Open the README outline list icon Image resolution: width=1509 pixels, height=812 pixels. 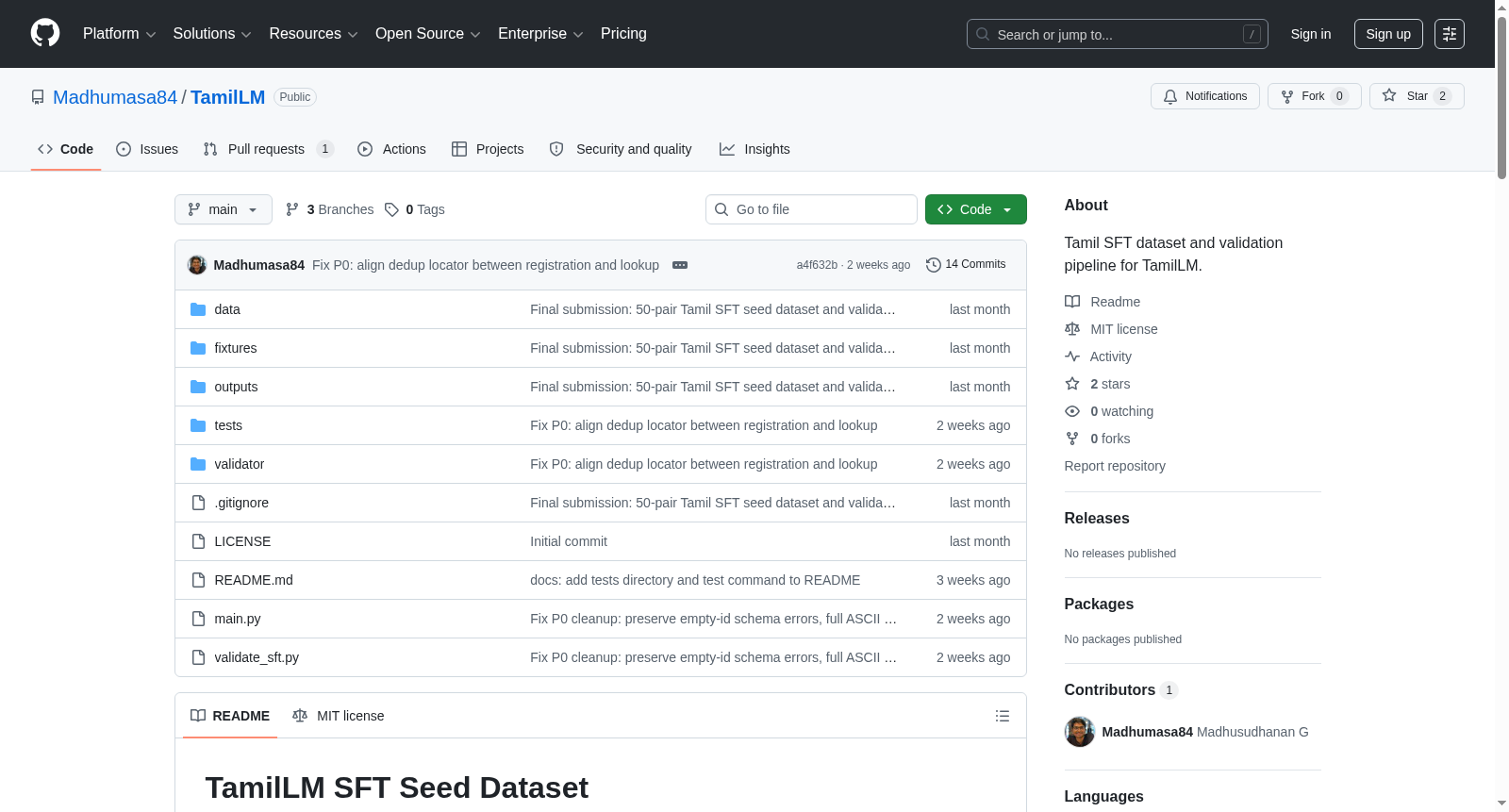(x=1003, y=716)
